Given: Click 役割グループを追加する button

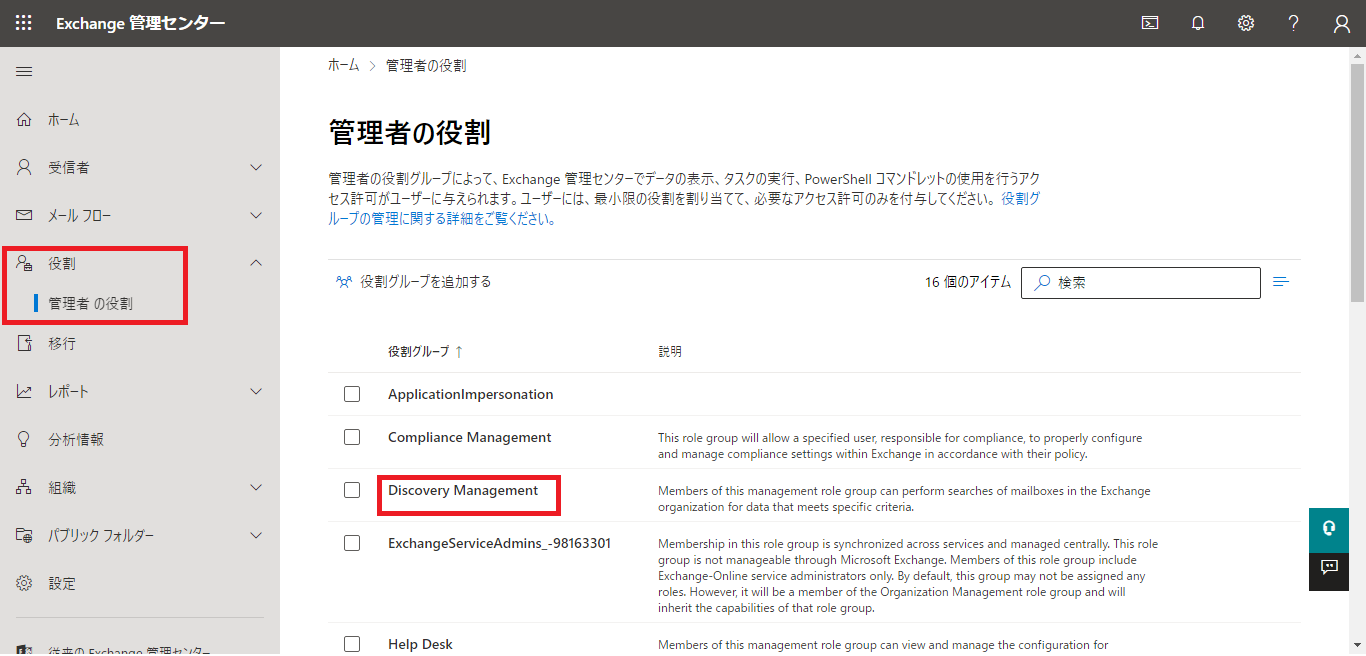Looking at the screenshot, I should click(x=414, y=282).
